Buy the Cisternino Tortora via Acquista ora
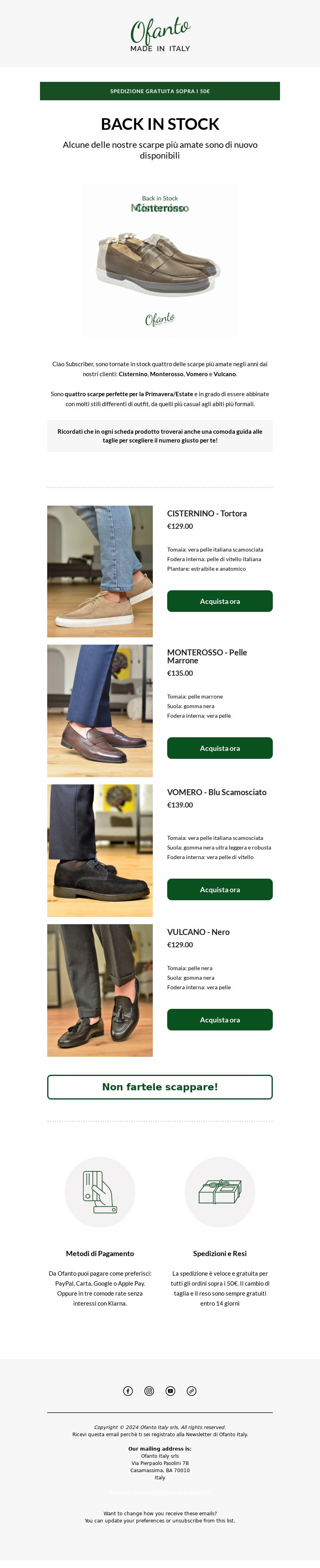Screen dimensions: 320x1568 pyautogui.click(x=220, y=601)
